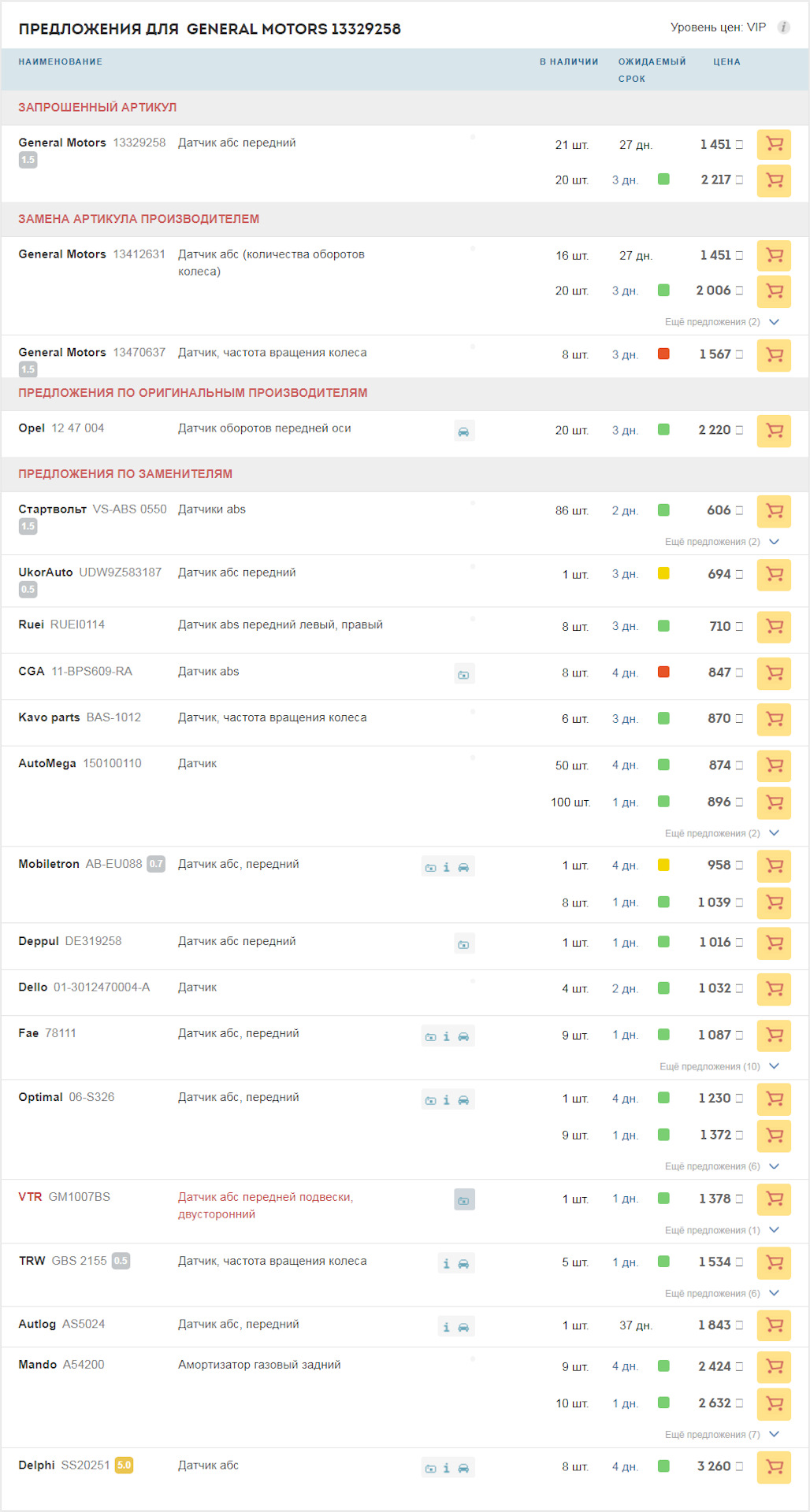
Task: Open Mobiletron AB-EU088 part link
Action: point(80,864)
